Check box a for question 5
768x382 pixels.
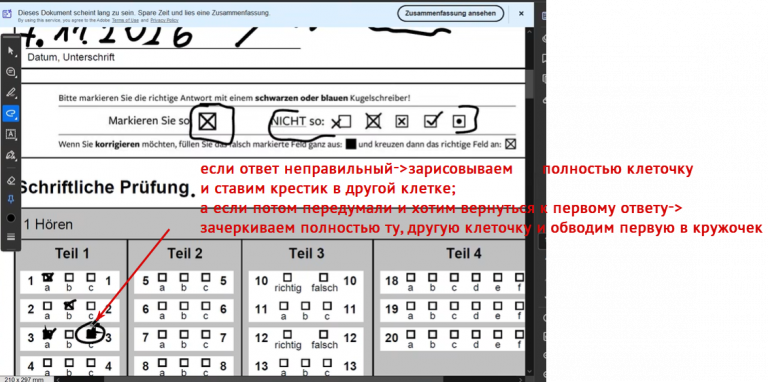tap(162, 278)
